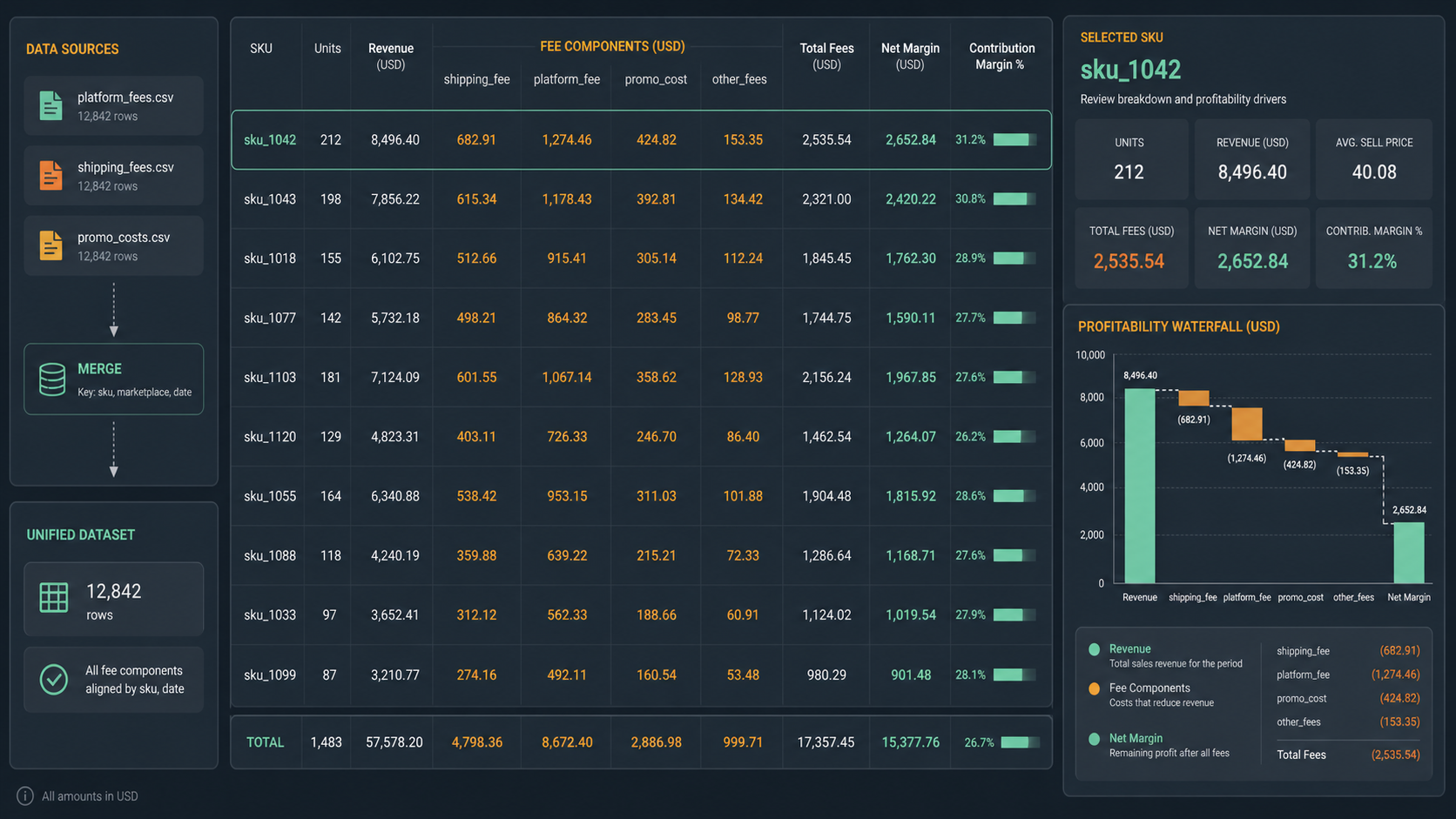Click the UNITS 212 summary card
Image resolution: width=1456 pixels, height=819 pixels.
click(1131, 159)
